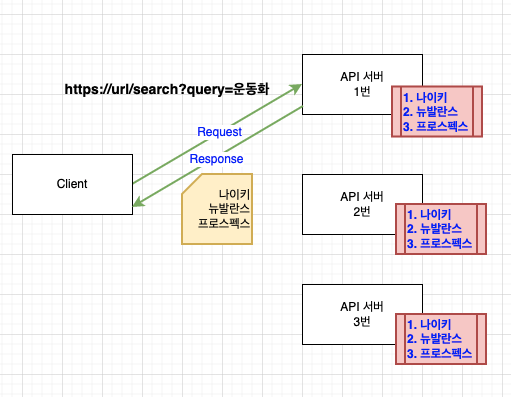Select the red list box on API 서버 3번
511x397 pixels.
pos(441,339)
